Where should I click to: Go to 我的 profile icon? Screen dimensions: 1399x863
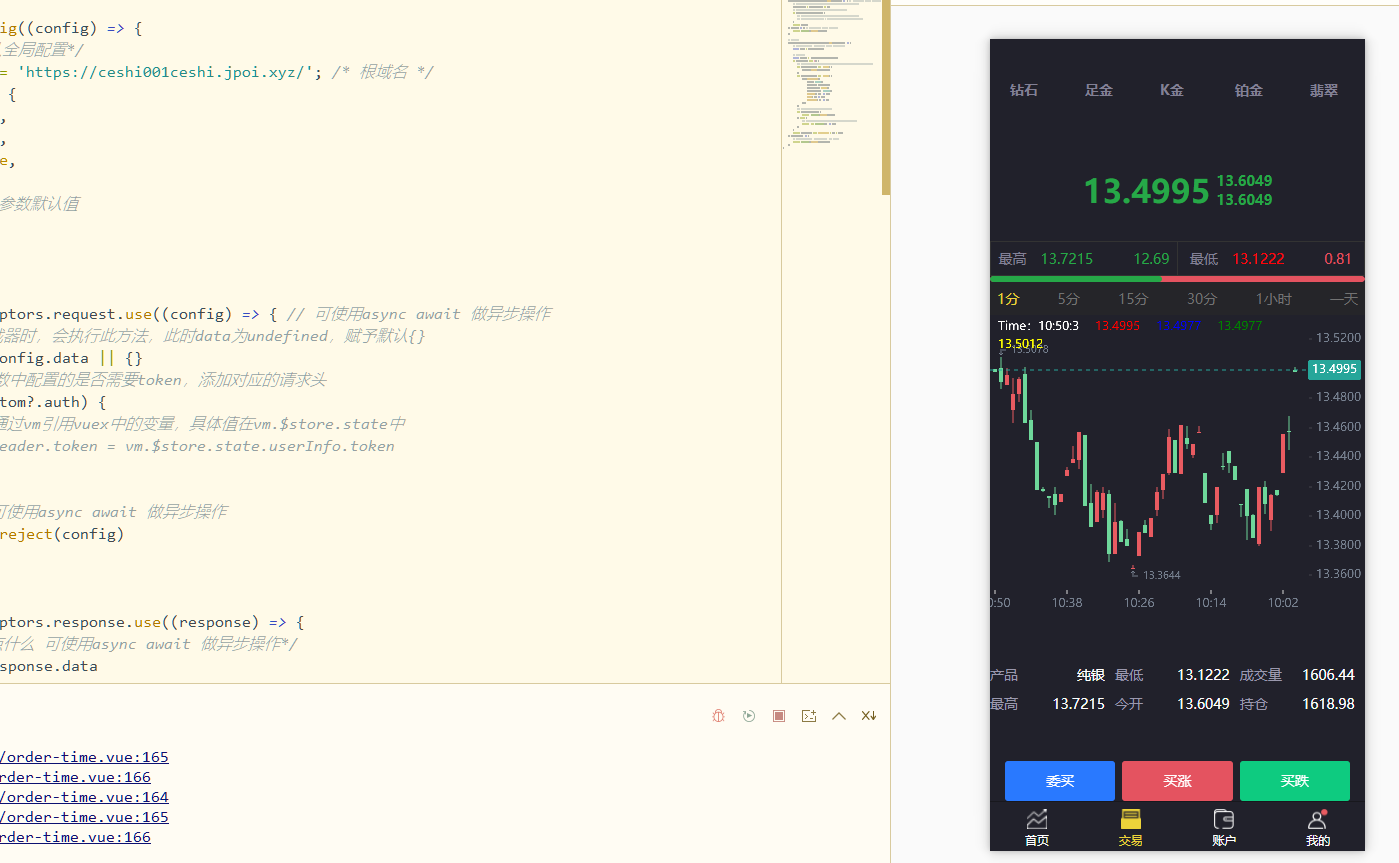[x=1317, y=820]
